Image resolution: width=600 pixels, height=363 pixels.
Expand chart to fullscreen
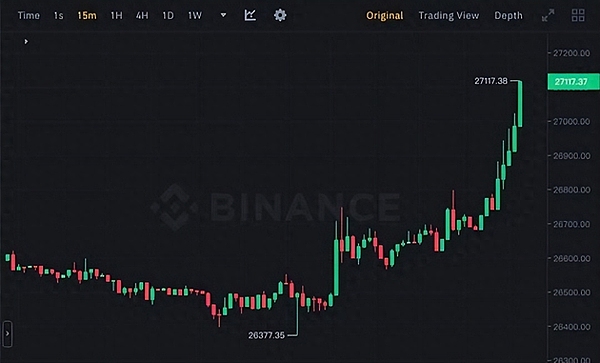548,15
